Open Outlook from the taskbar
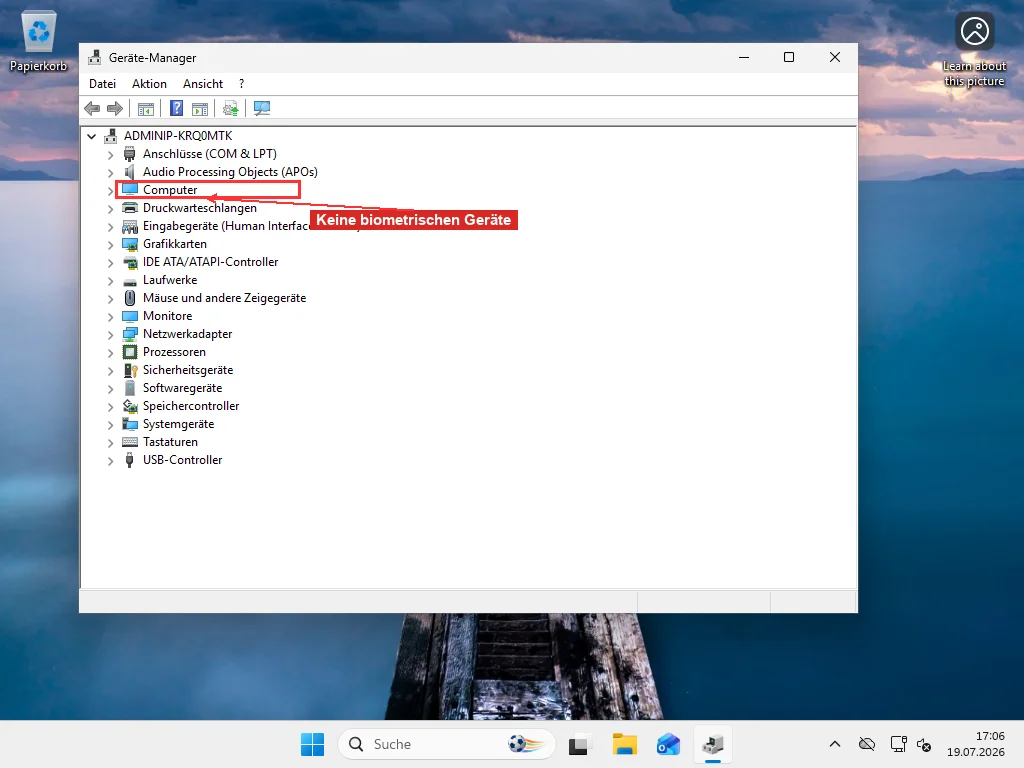The image size is (1024, 768). [x=669, y=744]
